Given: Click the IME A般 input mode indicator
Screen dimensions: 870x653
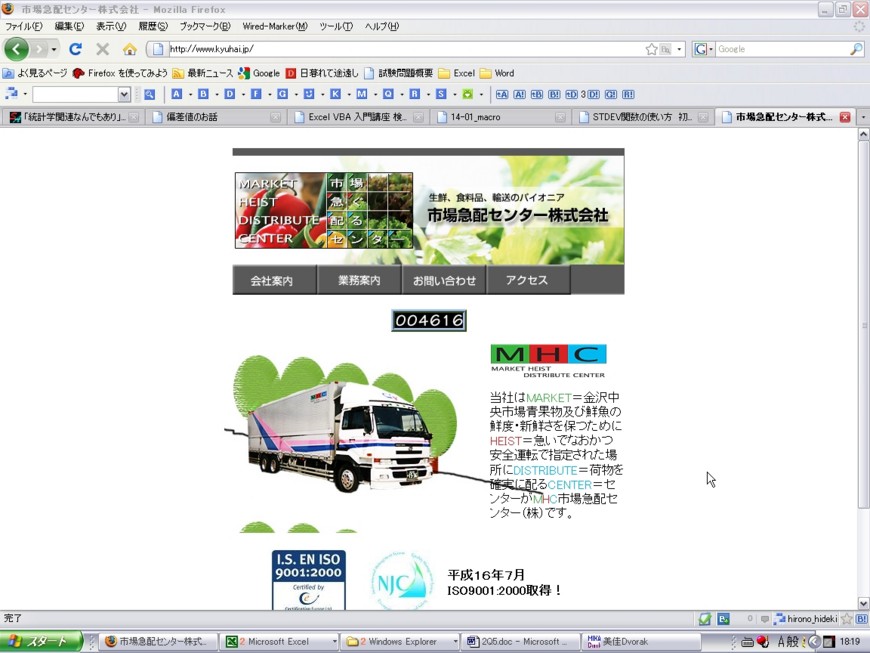Looking at the screenshot, I should (x=788, y=642).
